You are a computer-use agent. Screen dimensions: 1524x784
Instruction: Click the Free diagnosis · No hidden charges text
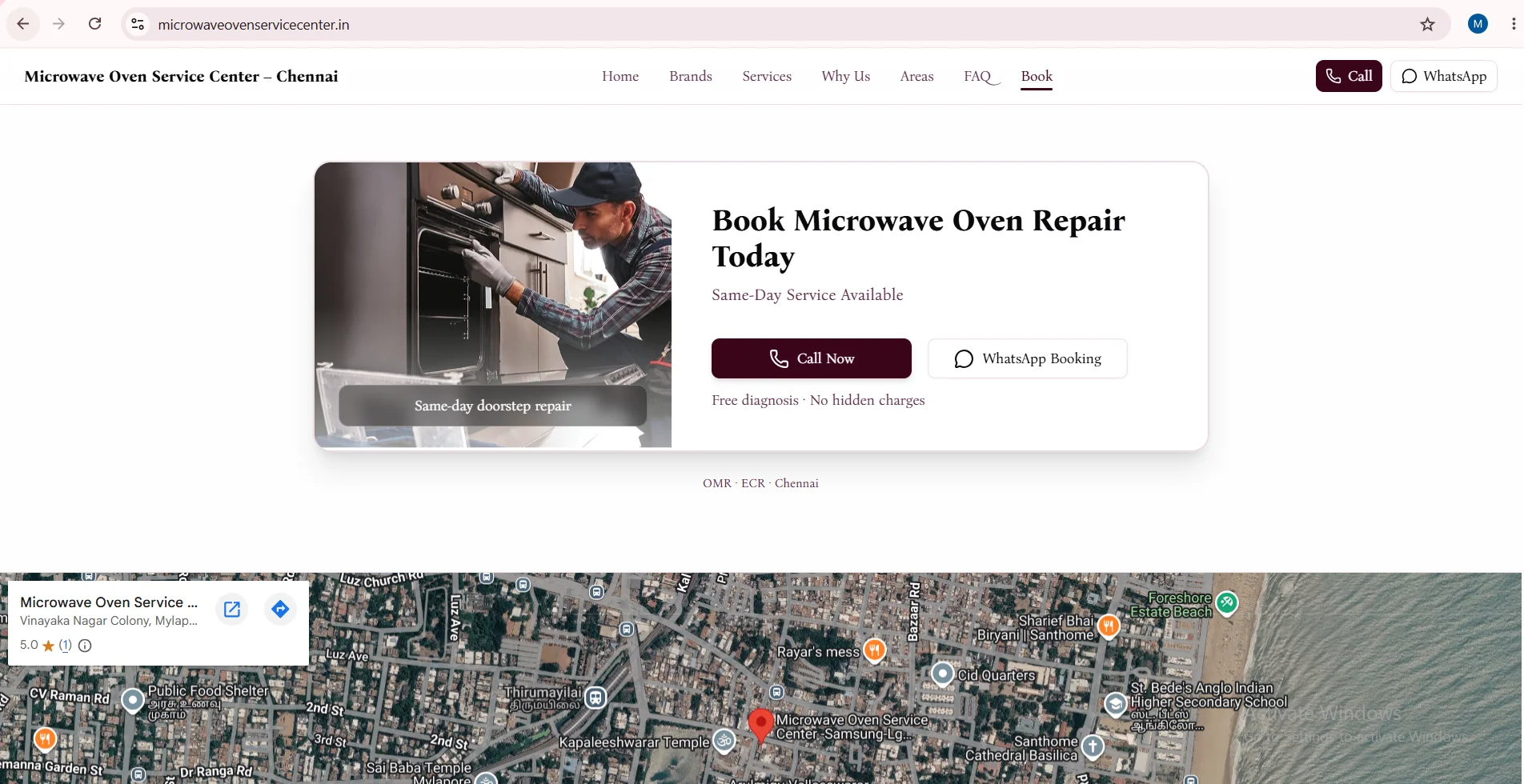[818, 400]
